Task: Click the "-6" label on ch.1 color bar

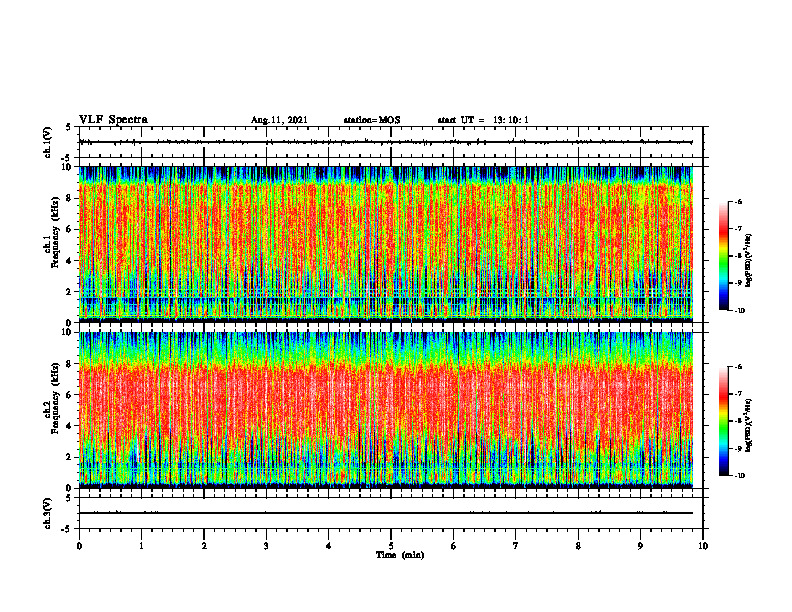Action: pyautogui.click(x=739, y=201)
